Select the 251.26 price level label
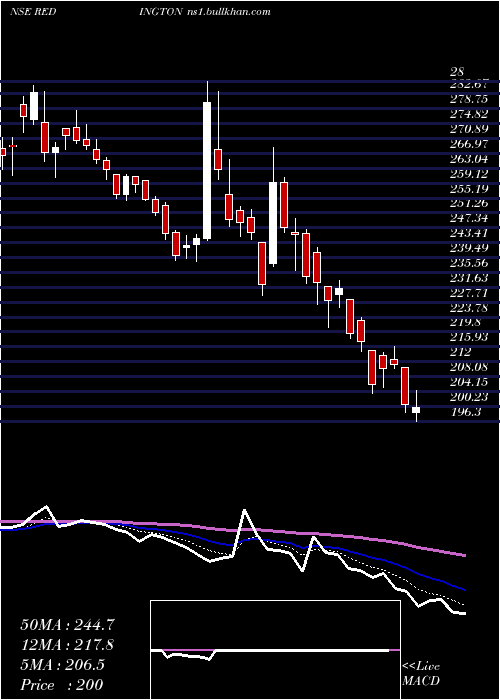500x700 pixels. pyautogui.click(x=470, y=204)
